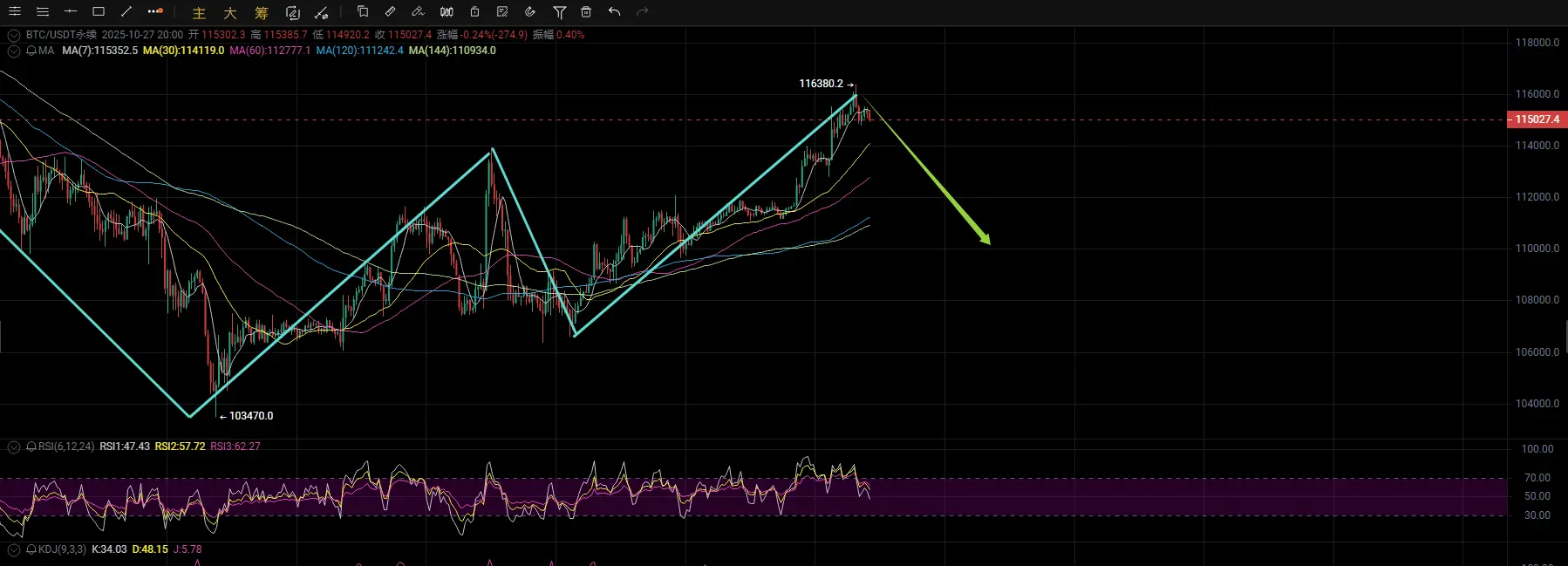Viewport: 1568px width, 566px height.
Task: Collapse the KDJ(9,3,3) panel chevron
Action: (14, 549)
